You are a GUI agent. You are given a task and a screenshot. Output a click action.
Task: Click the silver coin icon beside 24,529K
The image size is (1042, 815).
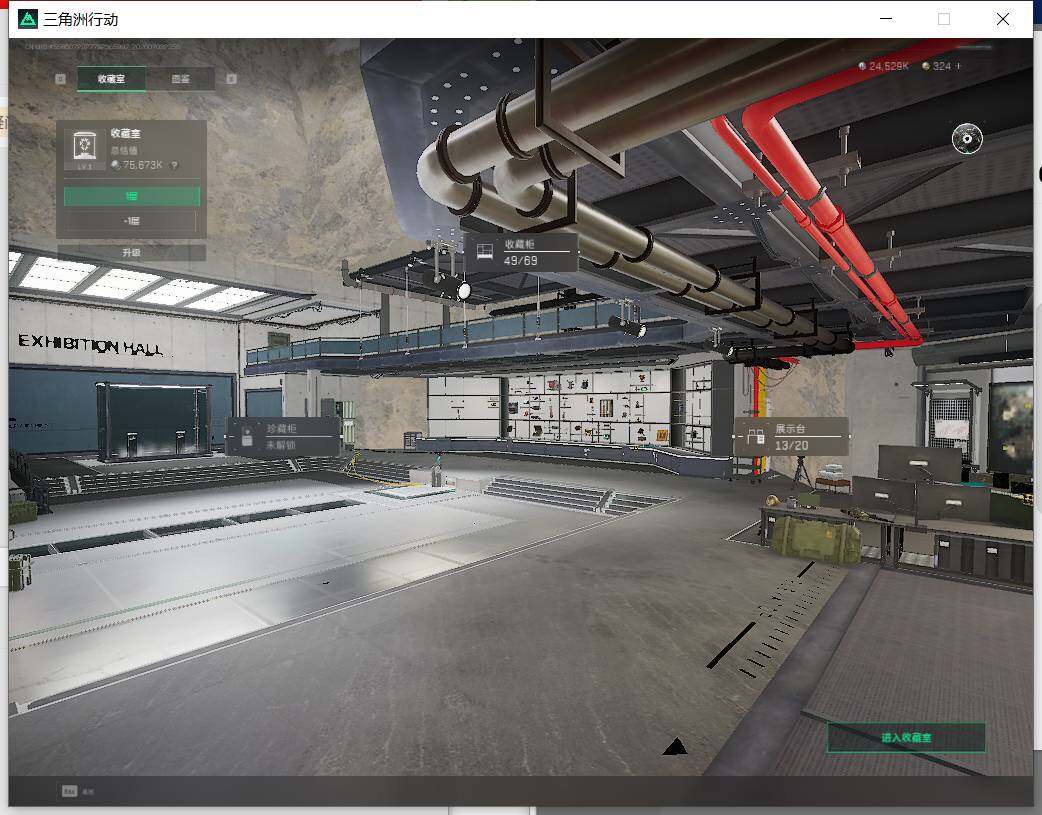(862, 66)
